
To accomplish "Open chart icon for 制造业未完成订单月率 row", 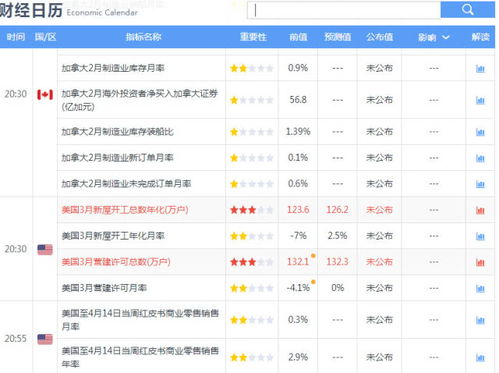I will click(480, 184).
